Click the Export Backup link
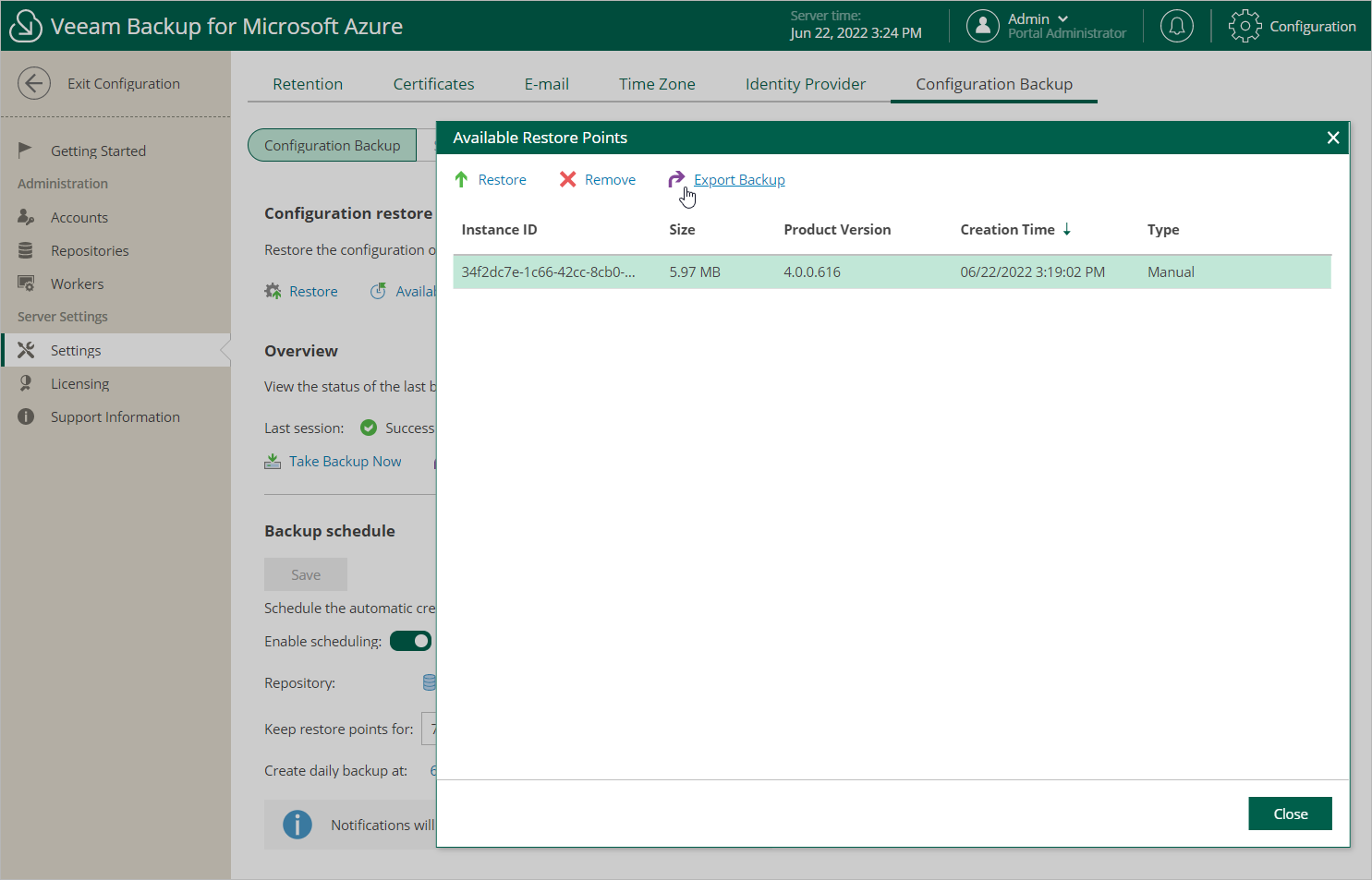The width and height of the screenshot is (1372, 880). point(739,179)
